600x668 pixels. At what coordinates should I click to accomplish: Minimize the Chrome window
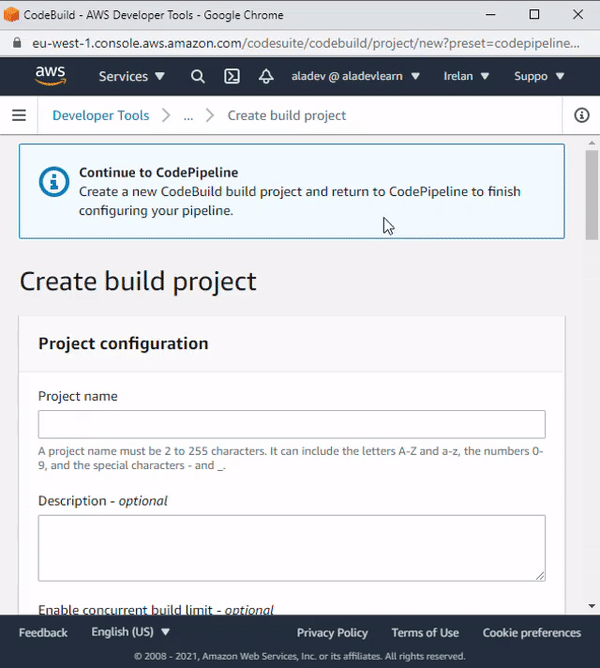click(490, 14)
